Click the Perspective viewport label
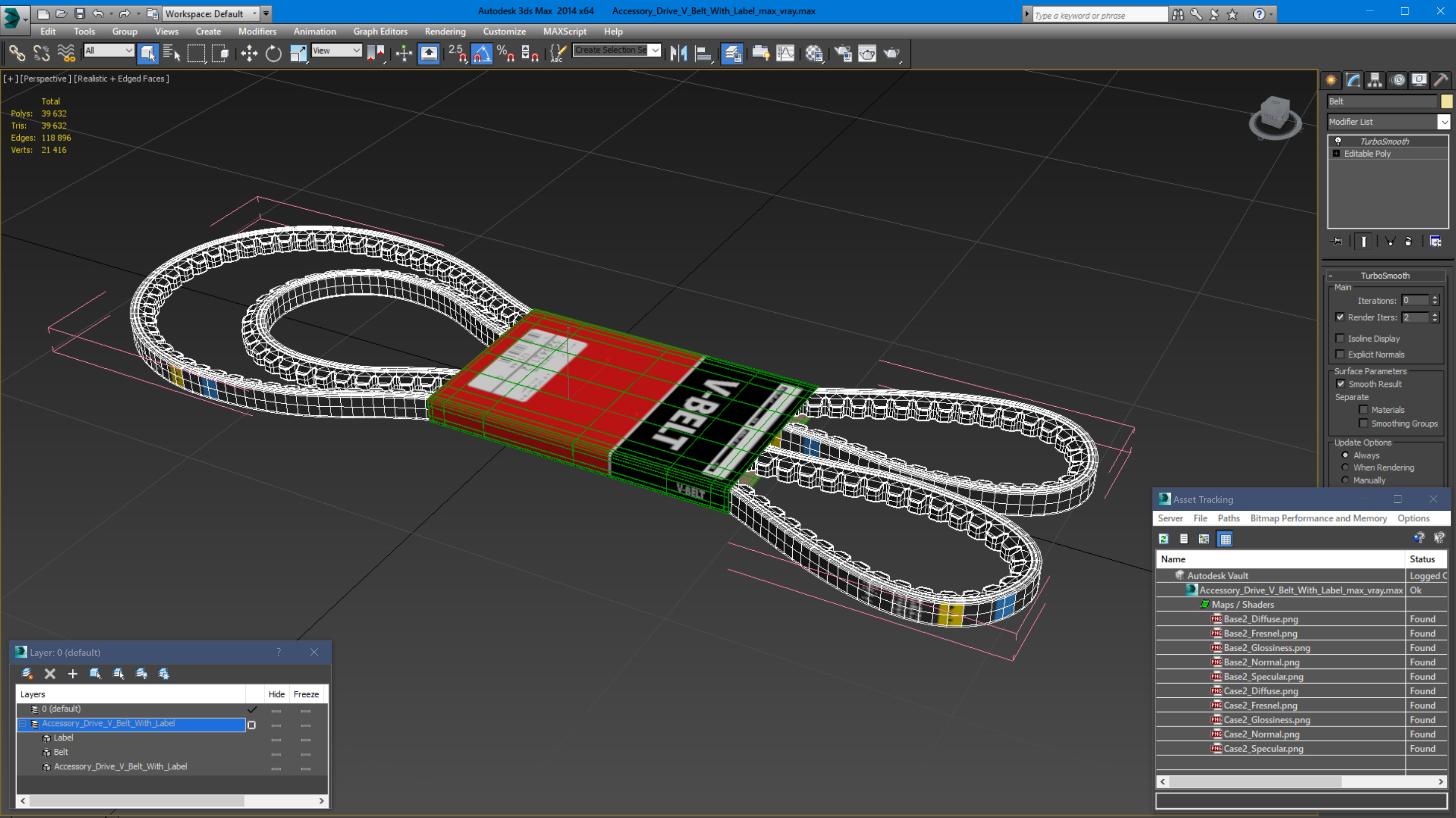 click(x=46, y=78)
